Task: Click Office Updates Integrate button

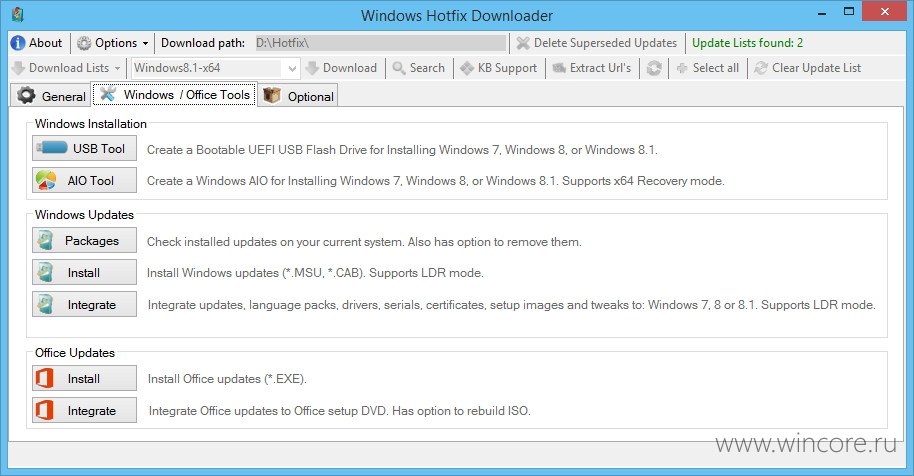Action: (x=85, y=411)
